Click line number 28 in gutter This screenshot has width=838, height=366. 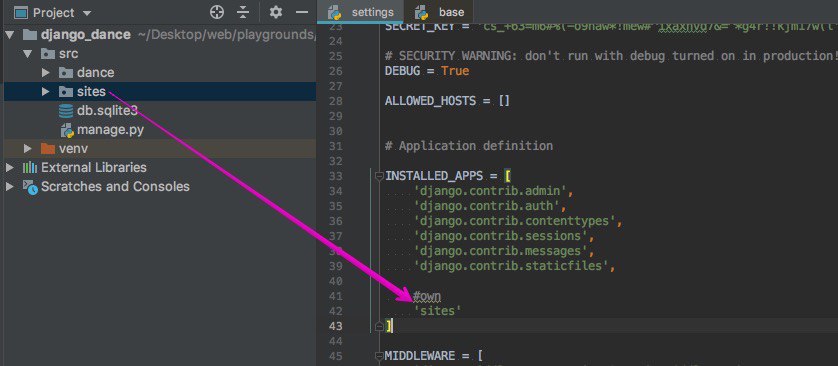335,101
